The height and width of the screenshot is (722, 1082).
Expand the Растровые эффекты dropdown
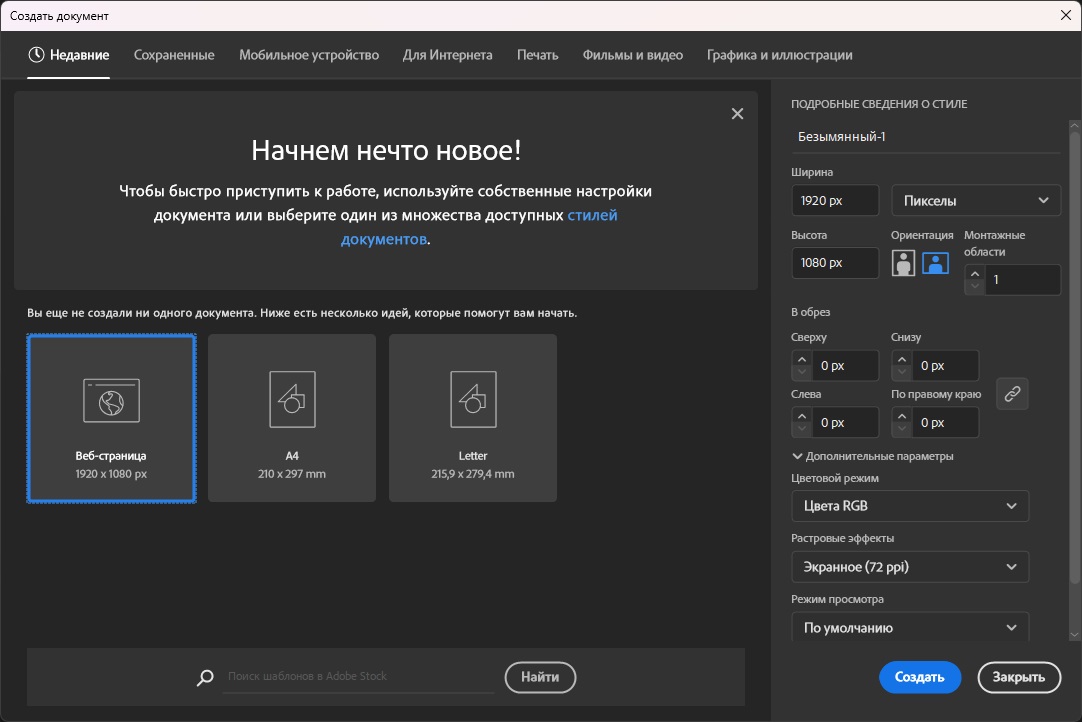pos(909,567)
